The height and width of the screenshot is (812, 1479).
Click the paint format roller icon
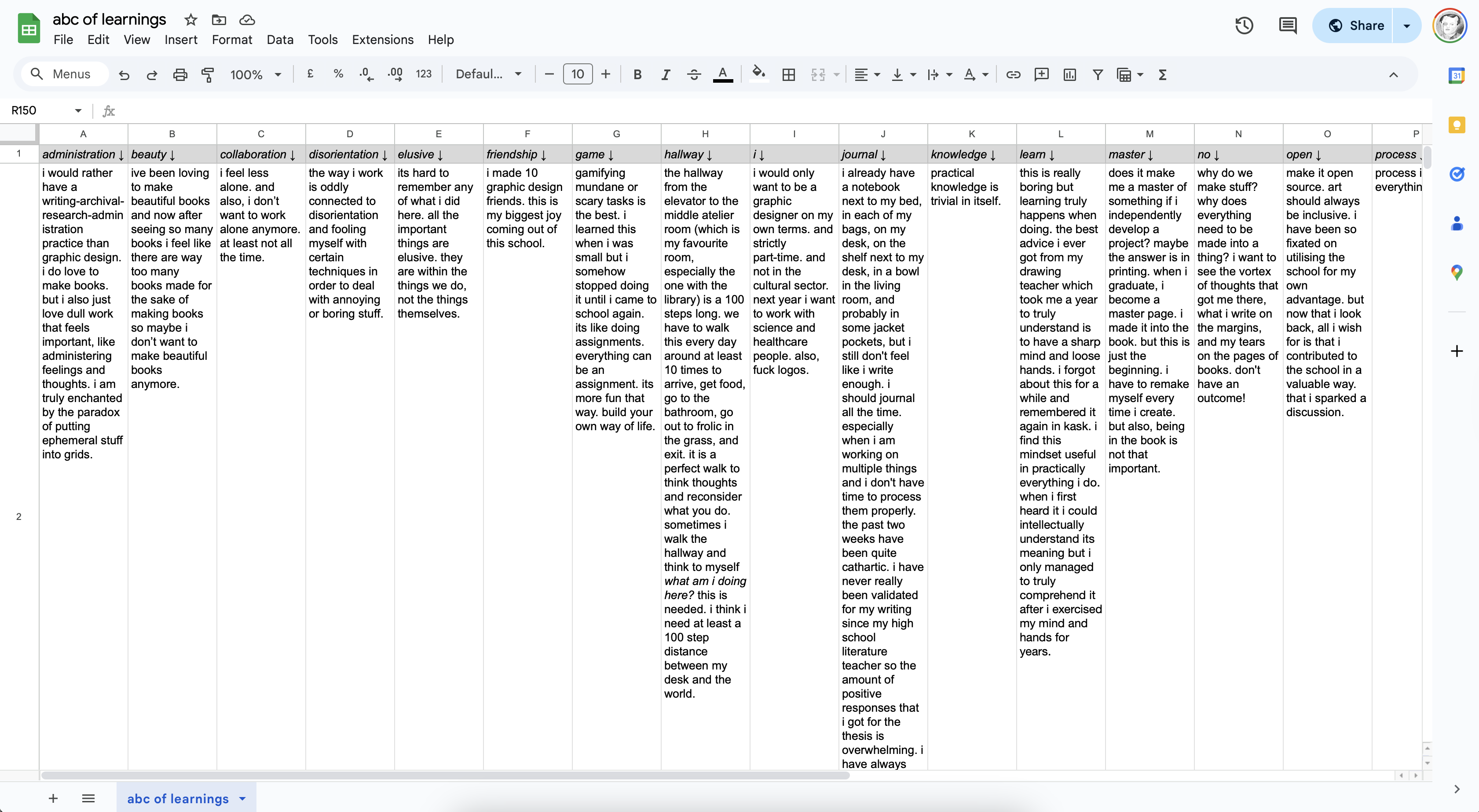click(208, 75)
